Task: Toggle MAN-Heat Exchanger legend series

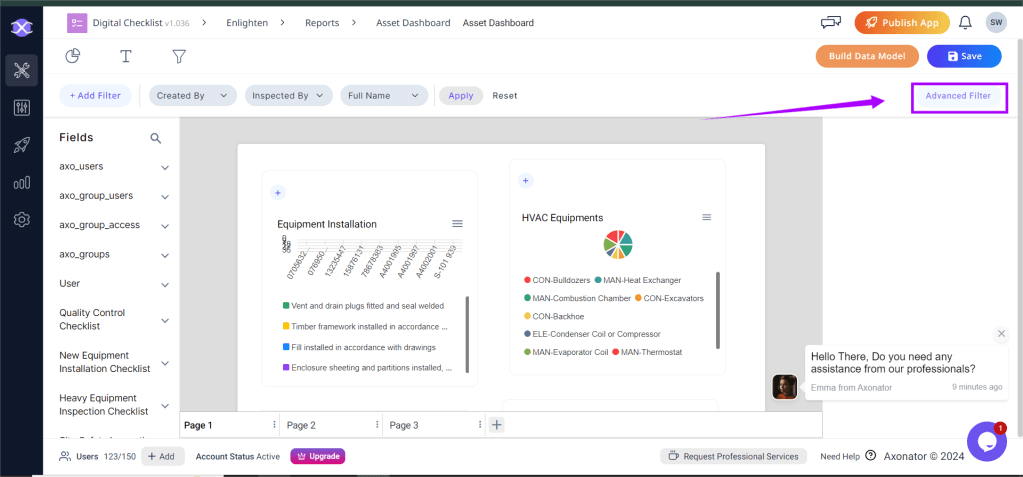Action: [638, 280]
